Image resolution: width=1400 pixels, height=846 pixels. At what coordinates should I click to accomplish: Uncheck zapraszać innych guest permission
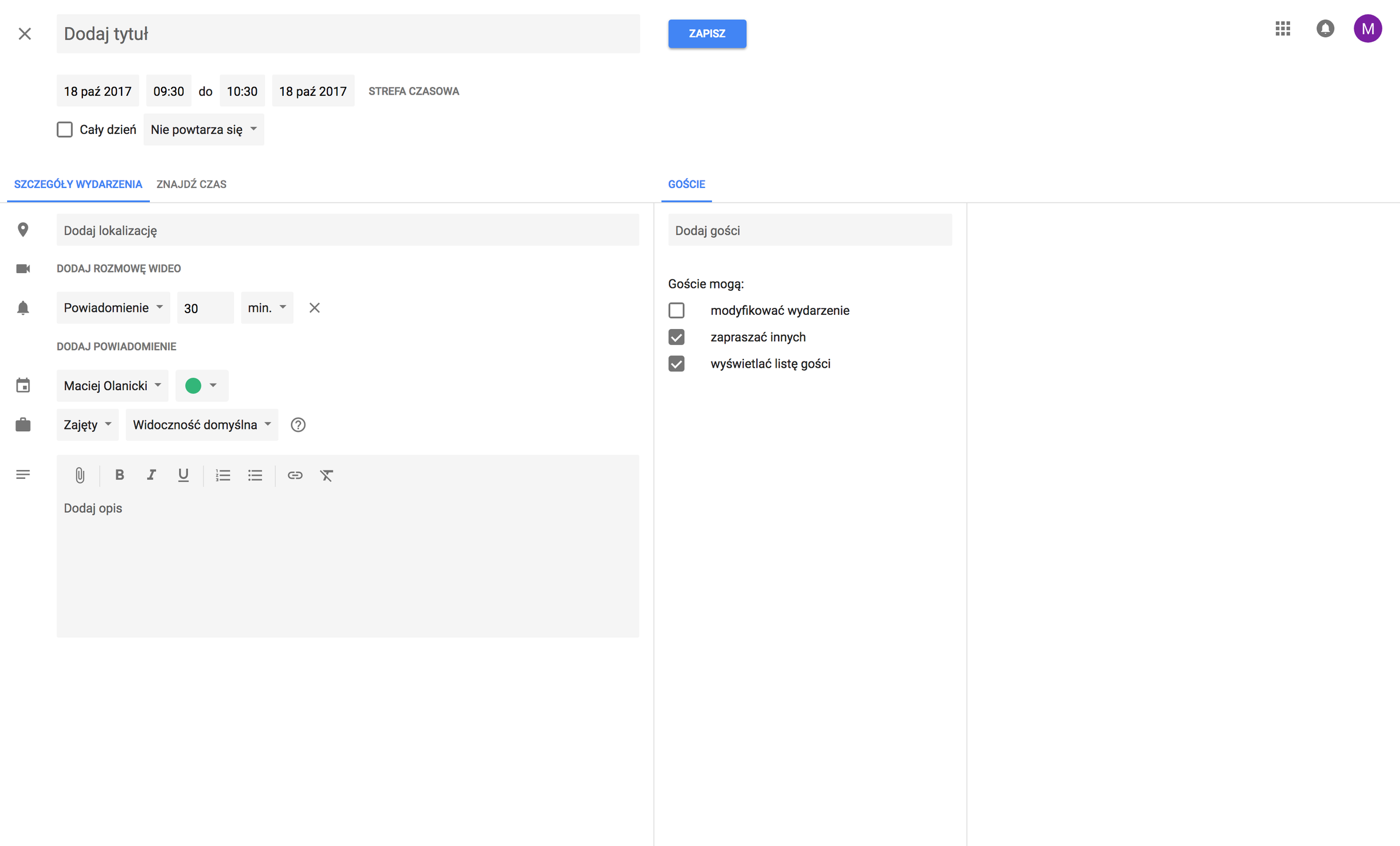click(x=676, y=337)
